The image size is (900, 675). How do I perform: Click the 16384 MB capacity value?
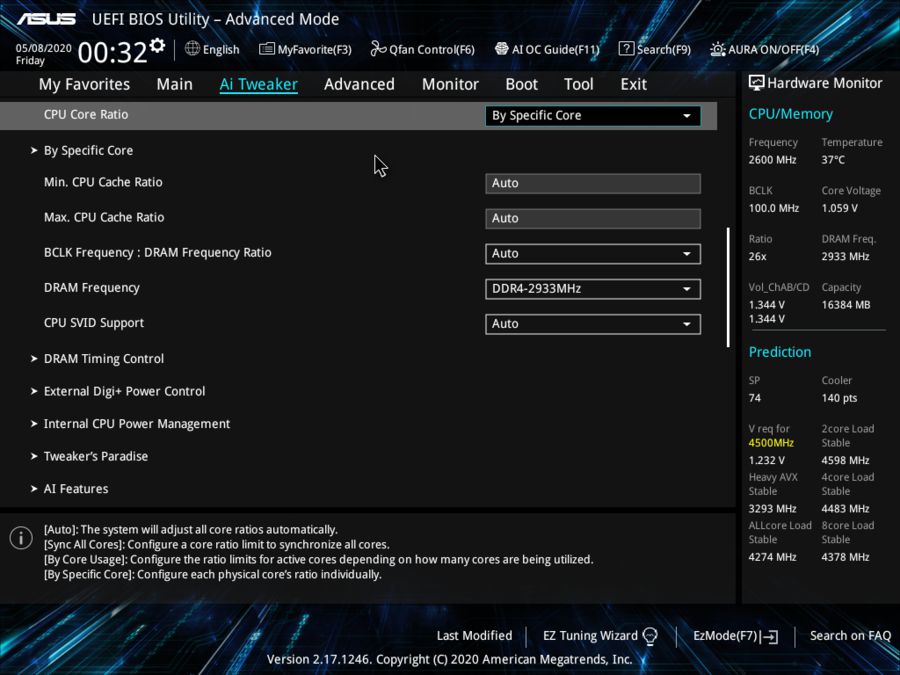[x=845, y=305]
